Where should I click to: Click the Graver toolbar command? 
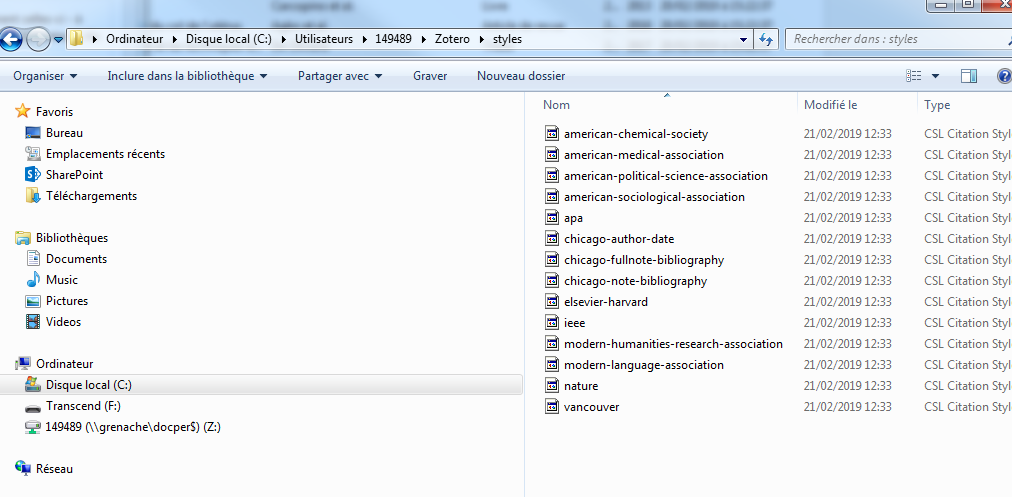(x=430, y=76)
